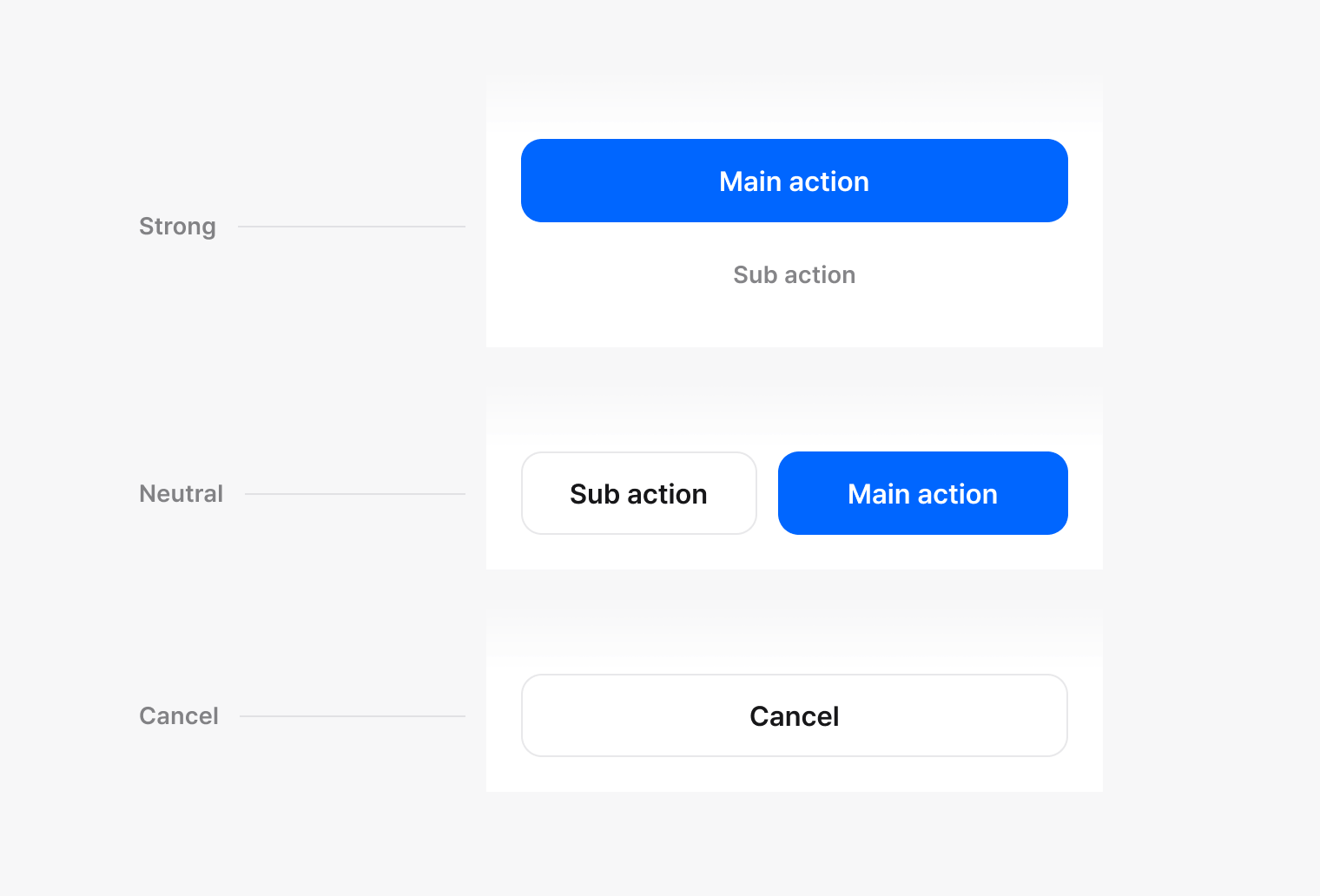Click the outlined Sub action button
The width and height of the screenshot is (1320, 896).
point(638,493)
